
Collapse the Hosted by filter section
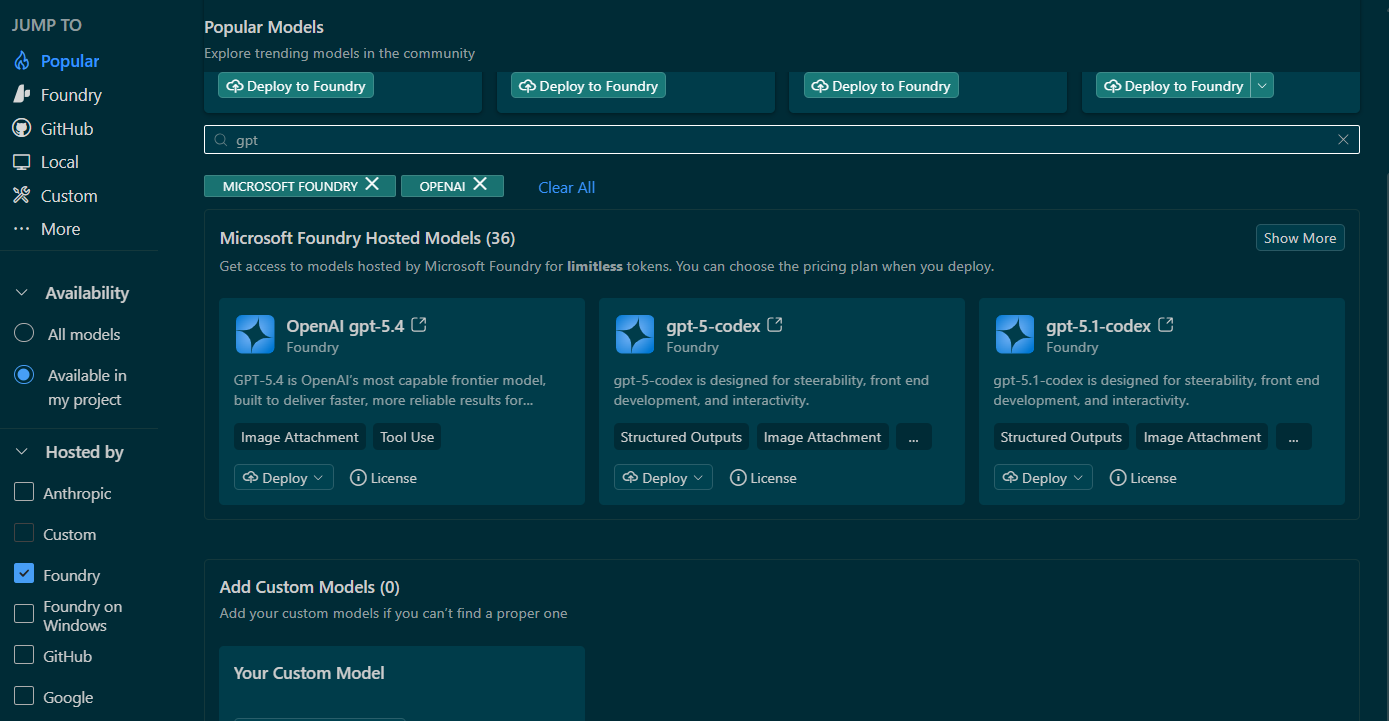22,452
